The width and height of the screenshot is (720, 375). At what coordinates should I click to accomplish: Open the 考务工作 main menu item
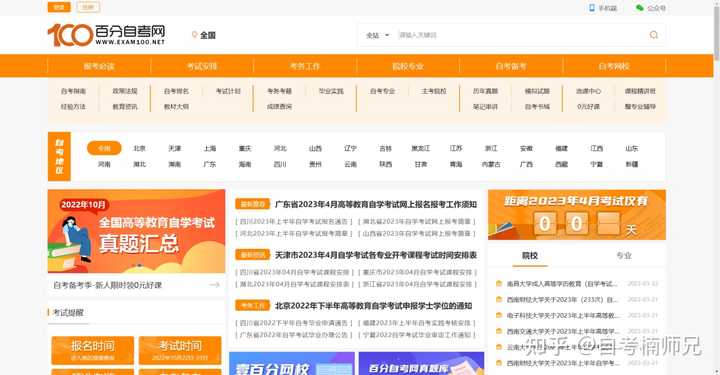[305, 66]
